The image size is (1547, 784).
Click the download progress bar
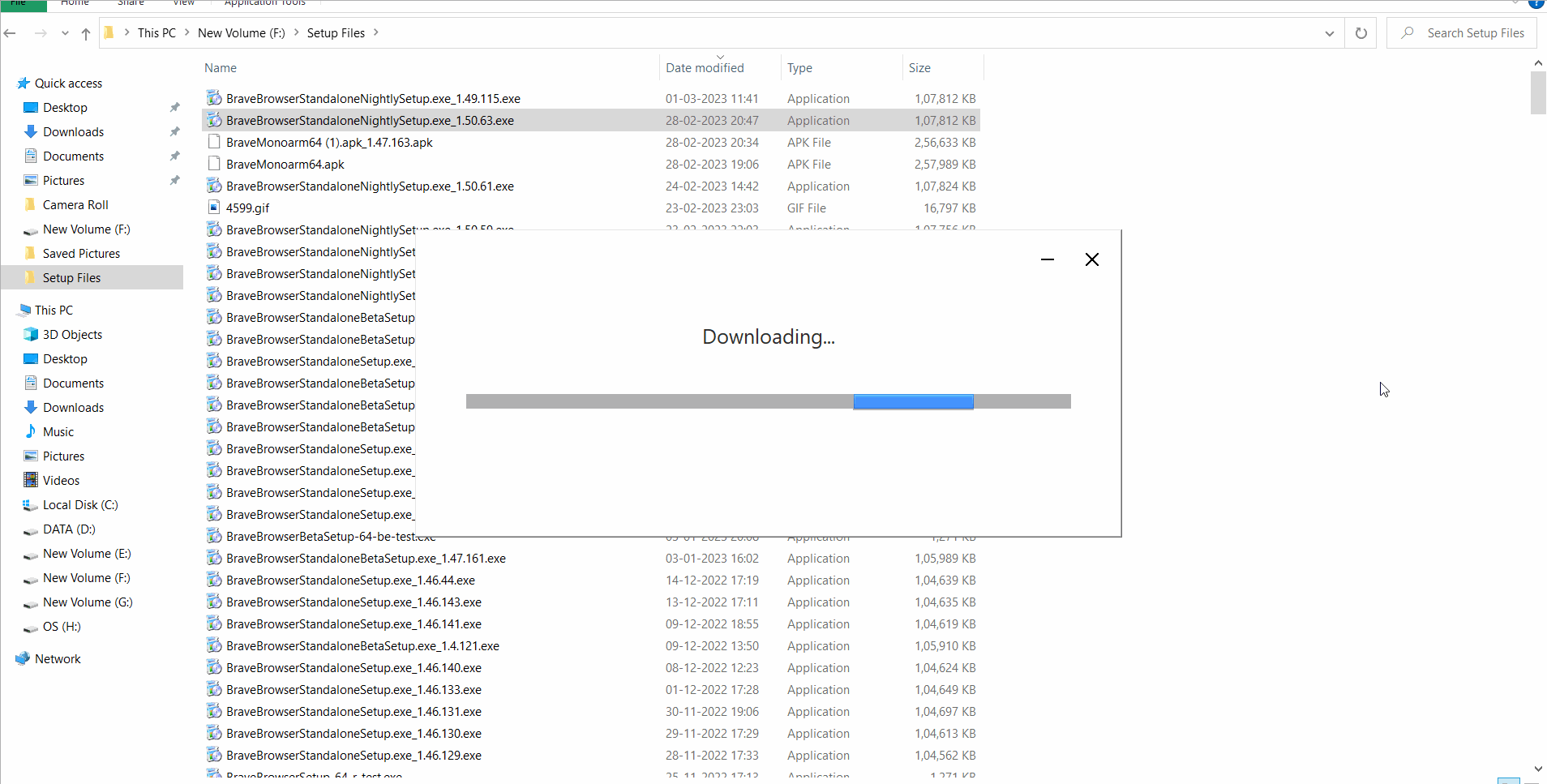(x=768, y=401)
